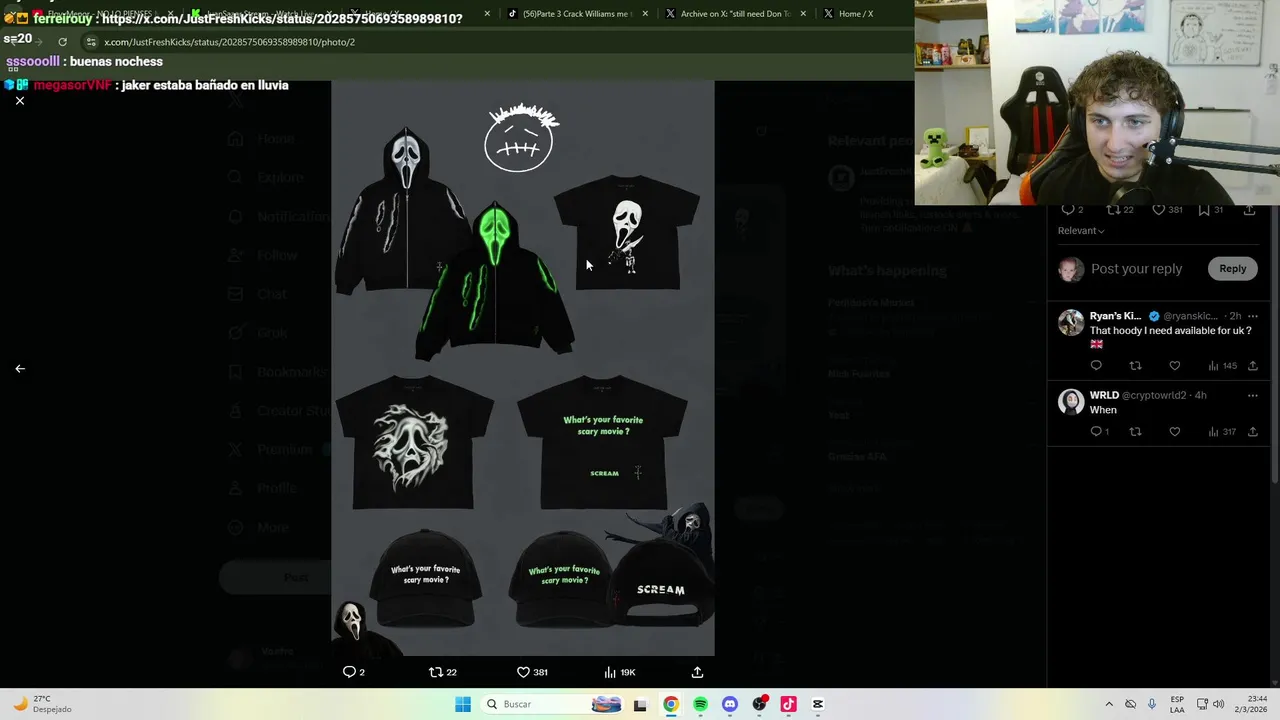Go to previous photo with left arrow
The height and width of the screenshot is (720, 1280).
pos(19,368)
